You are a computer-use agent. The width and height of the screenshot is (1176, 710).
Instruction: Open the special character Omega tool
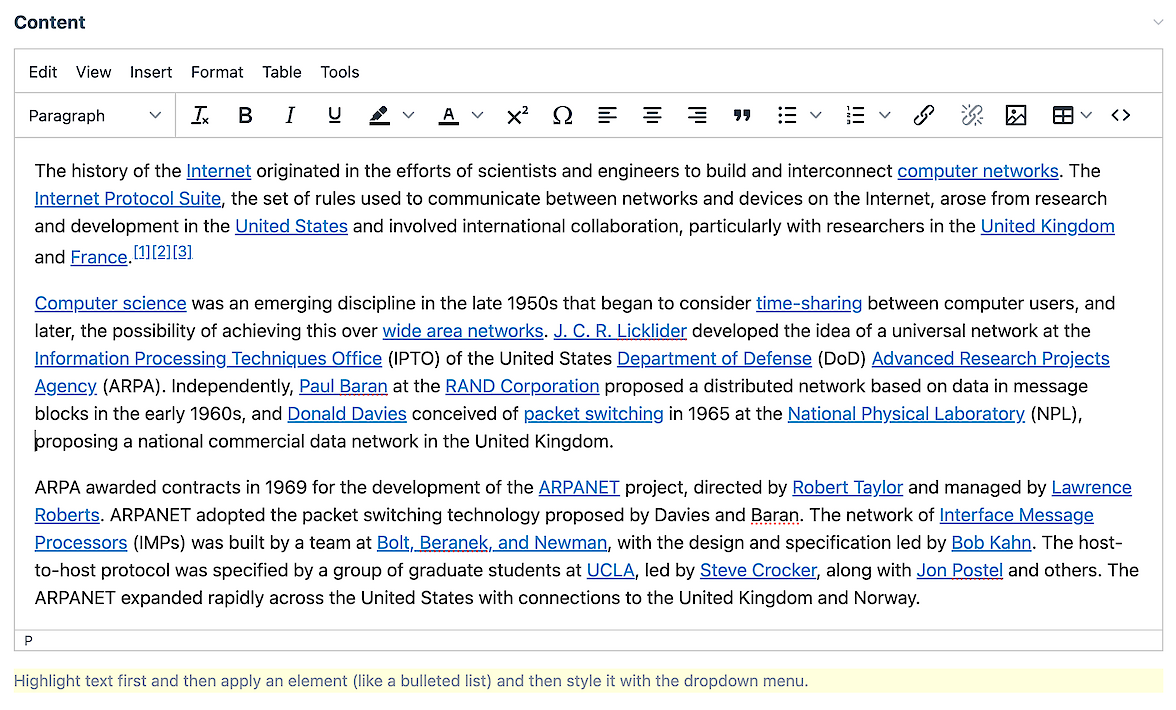562,116
